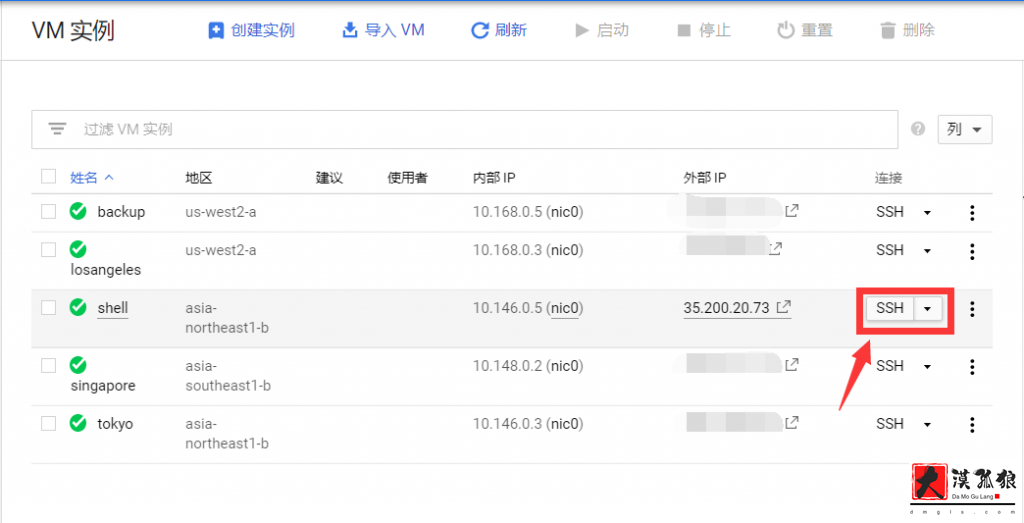Open the singapore instance name

[103, 385]
